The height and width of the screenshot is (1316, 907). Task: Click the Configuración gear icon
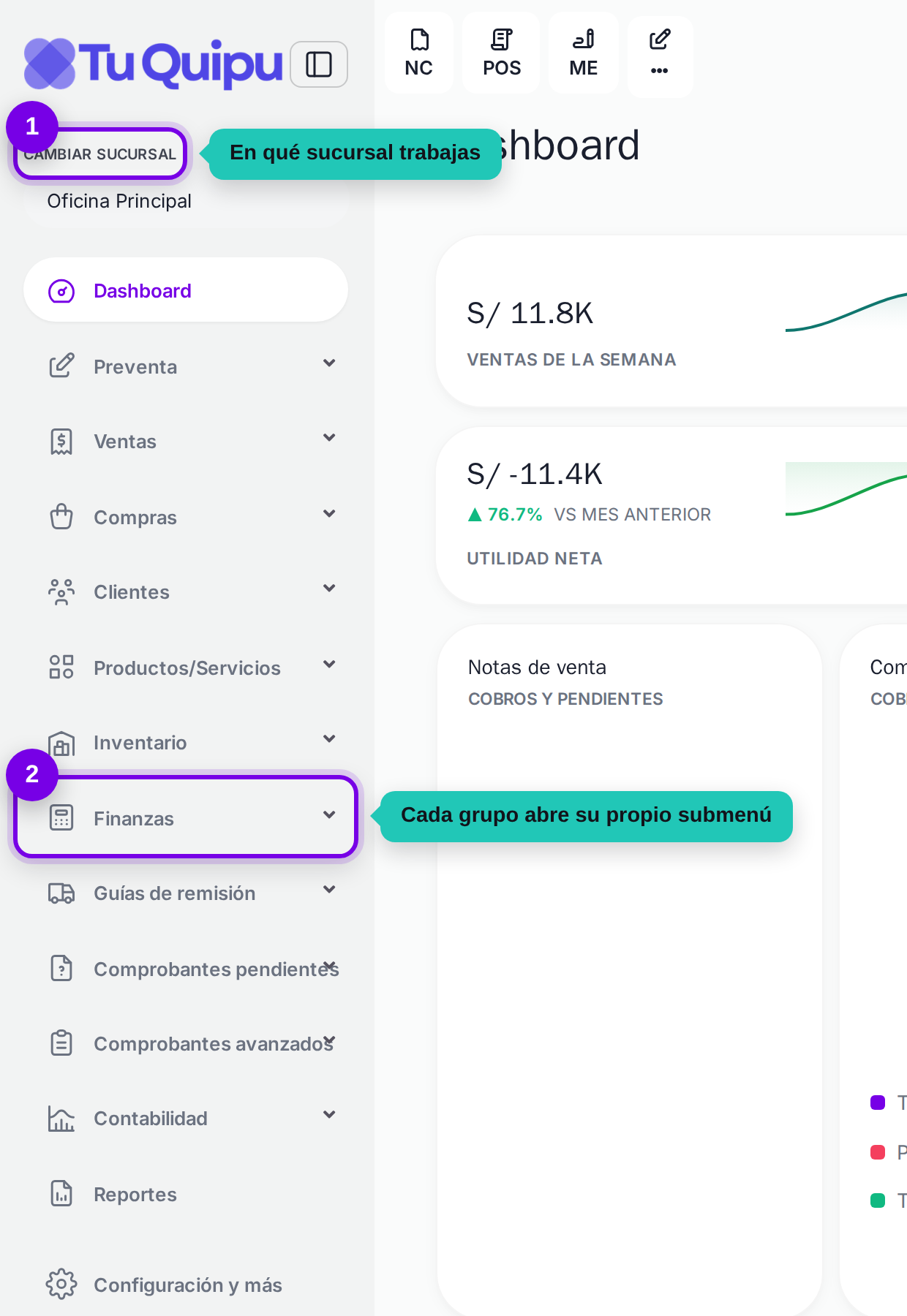pos(61,1284)
